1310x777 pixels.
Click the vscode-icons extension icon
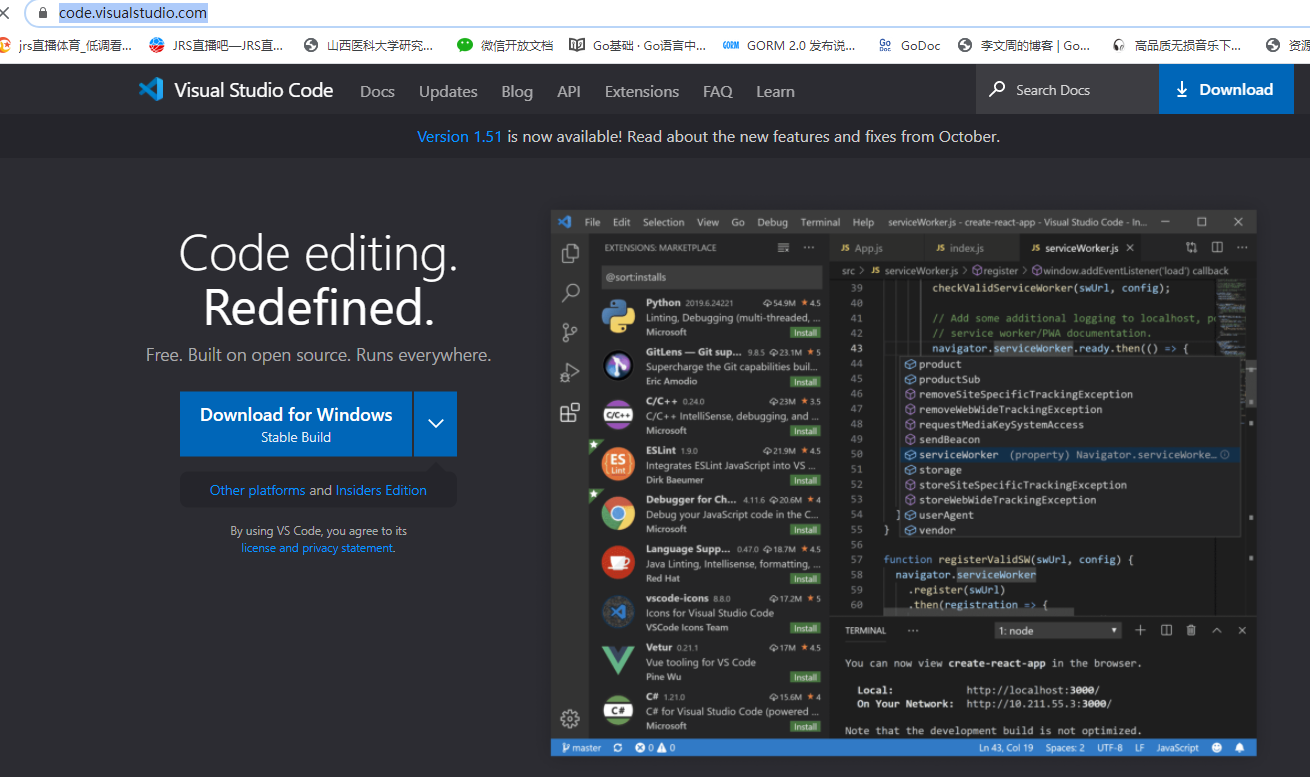tap(618, 612)
